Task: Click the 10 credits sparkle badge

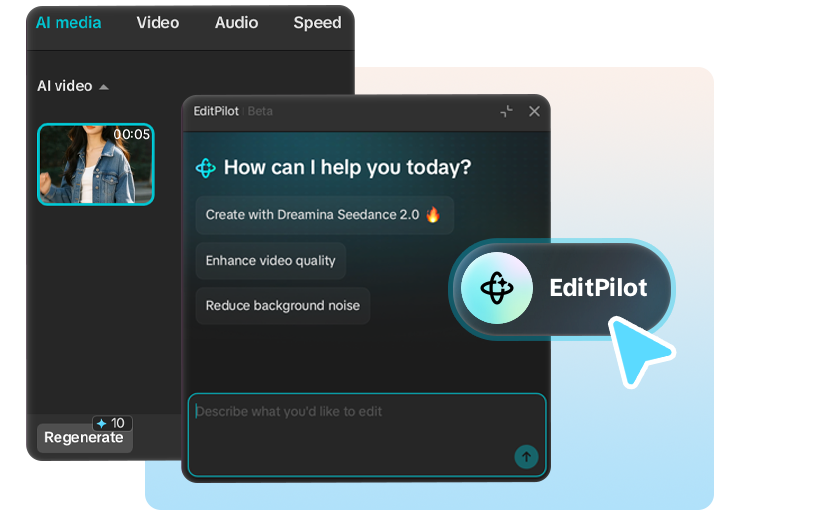Action: pos(112,423)
